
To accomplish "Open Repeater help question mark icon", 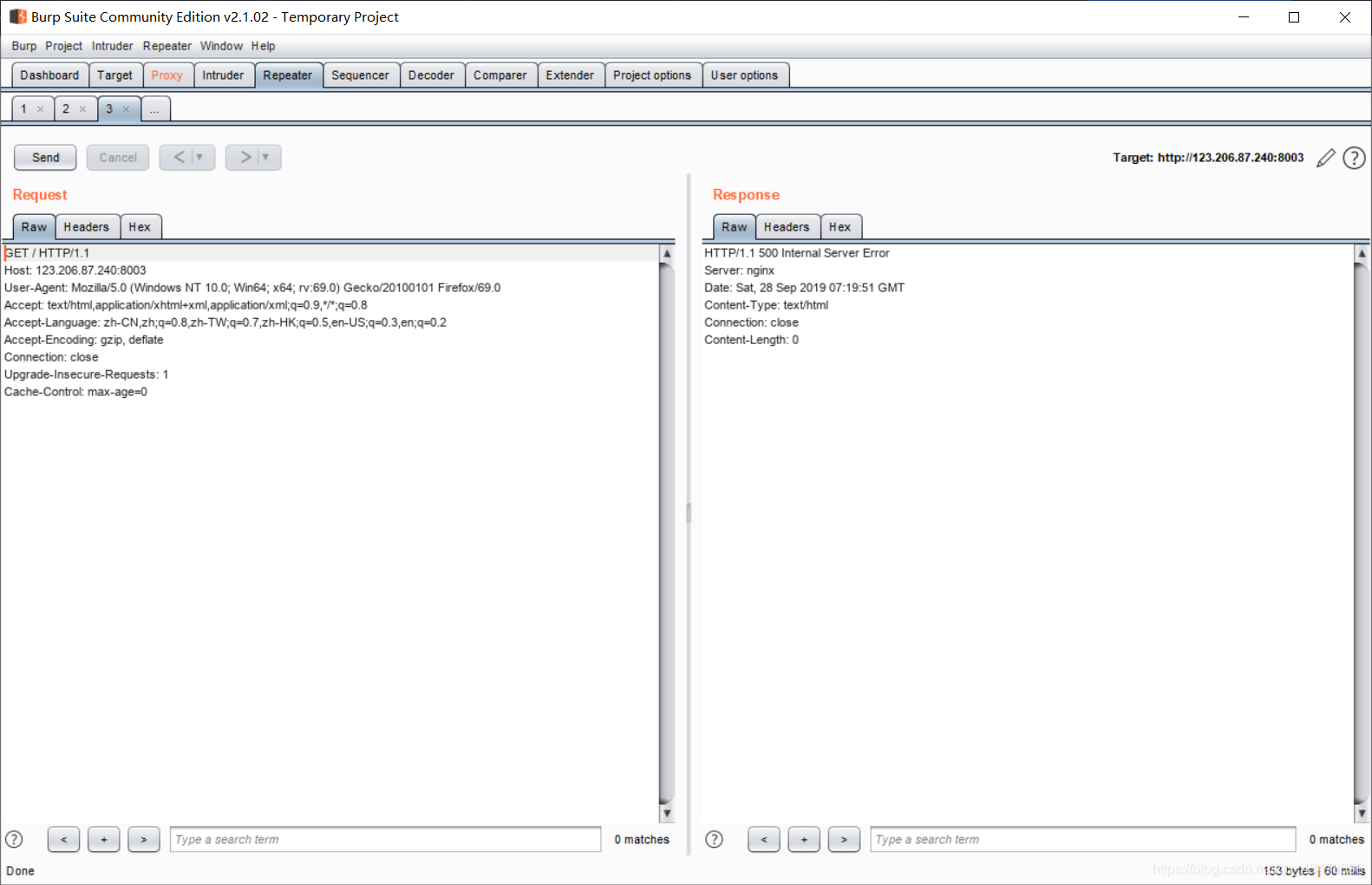I will tap(1354, 158).
